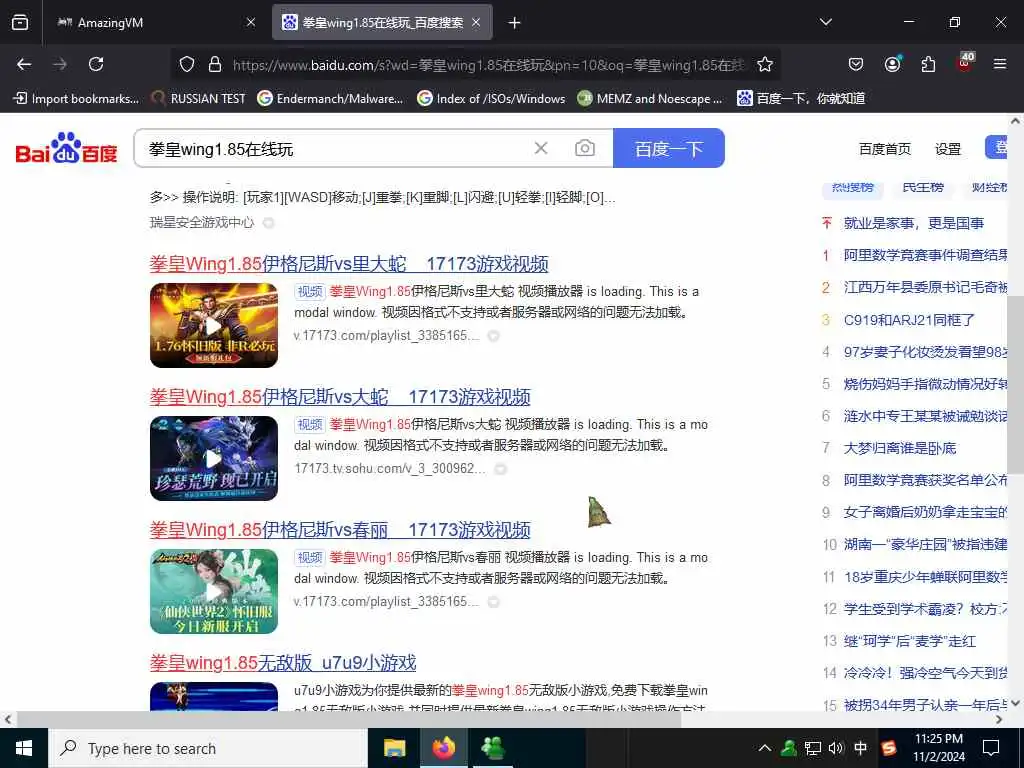Expand arrow beside 伊格尼斯vs里大蛇 URL
This screenshot has width=1024, height=768.
tap(494, 336)
